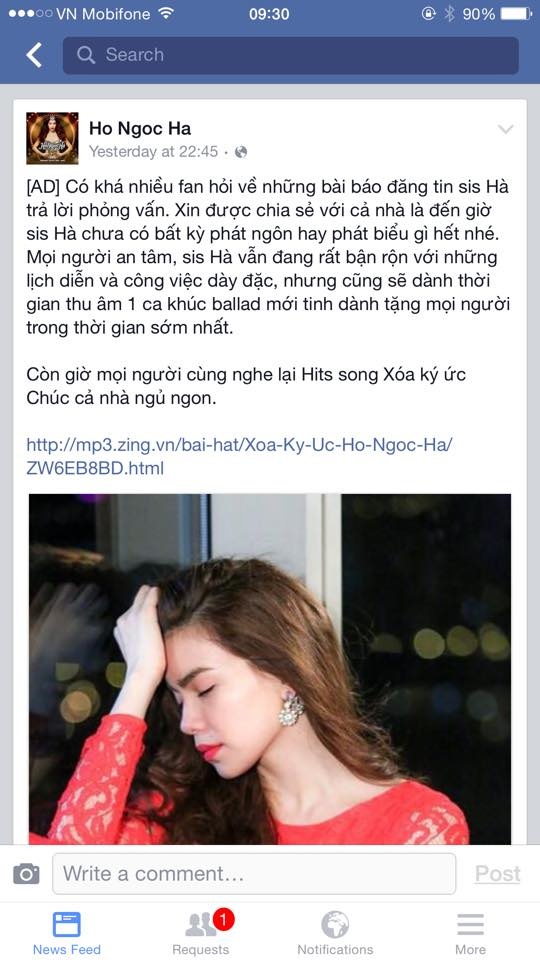Open the posted photo of woman
Viewport: 540px width, 960px height.
[270, 669]
